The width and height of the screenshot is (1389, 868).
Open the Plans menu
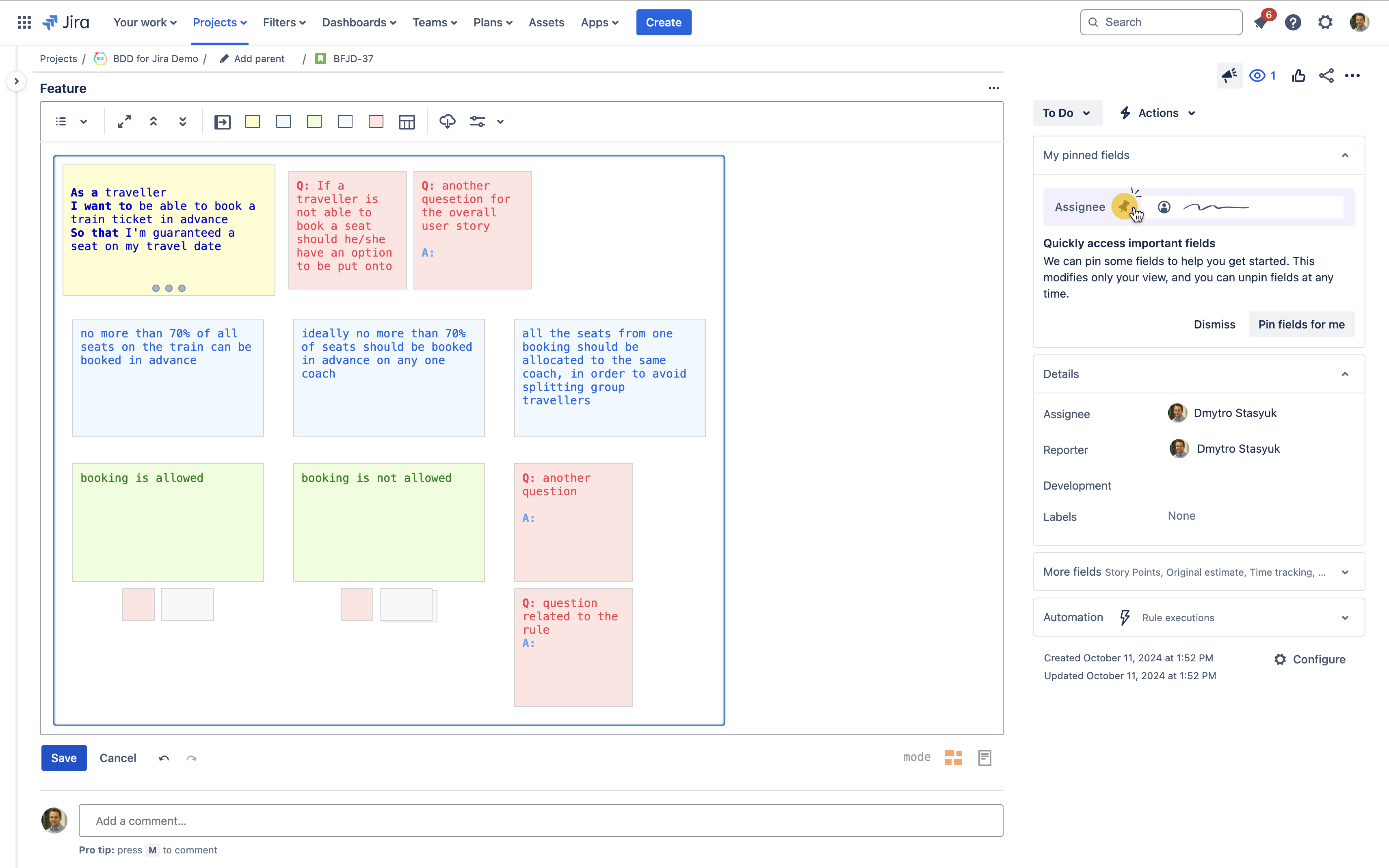click(493, 22)
